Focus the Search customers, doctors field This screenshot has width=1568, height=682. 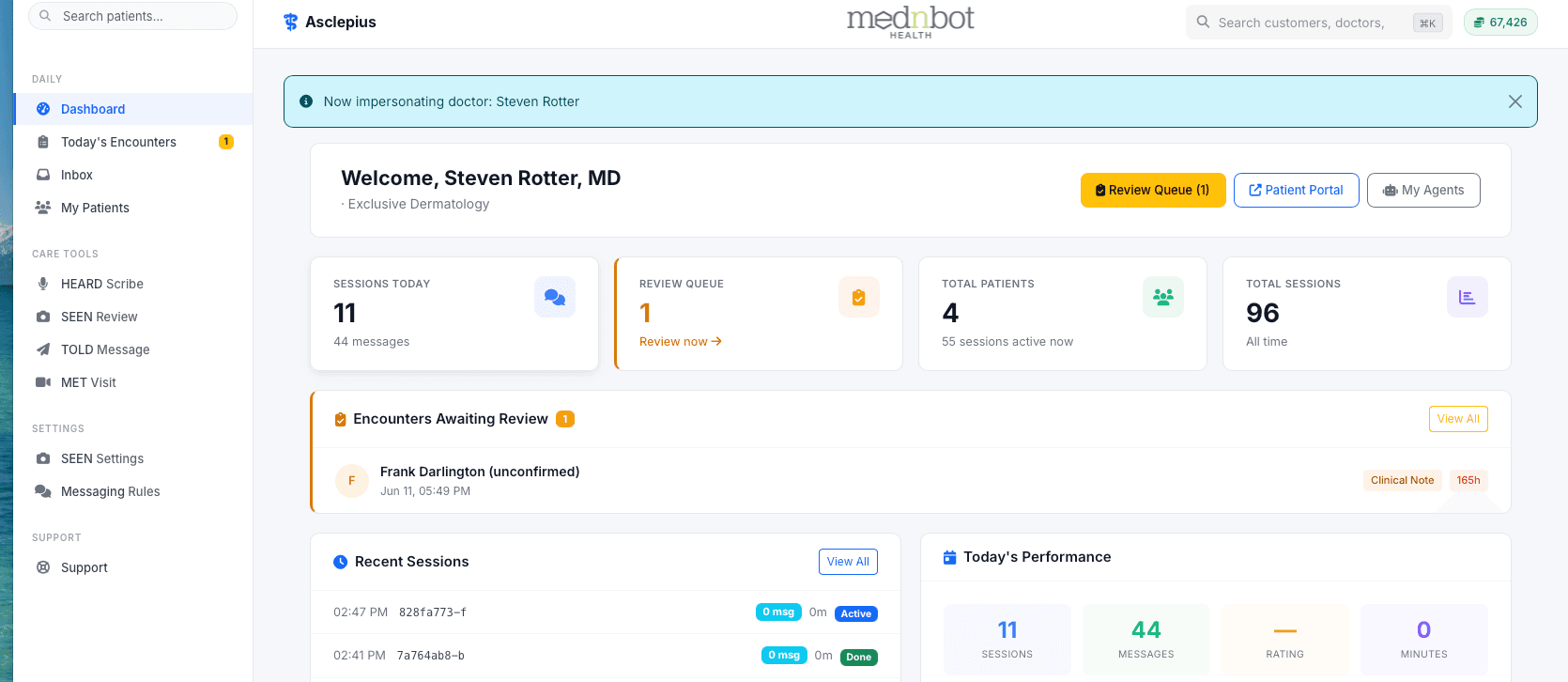click(1319, 23)
